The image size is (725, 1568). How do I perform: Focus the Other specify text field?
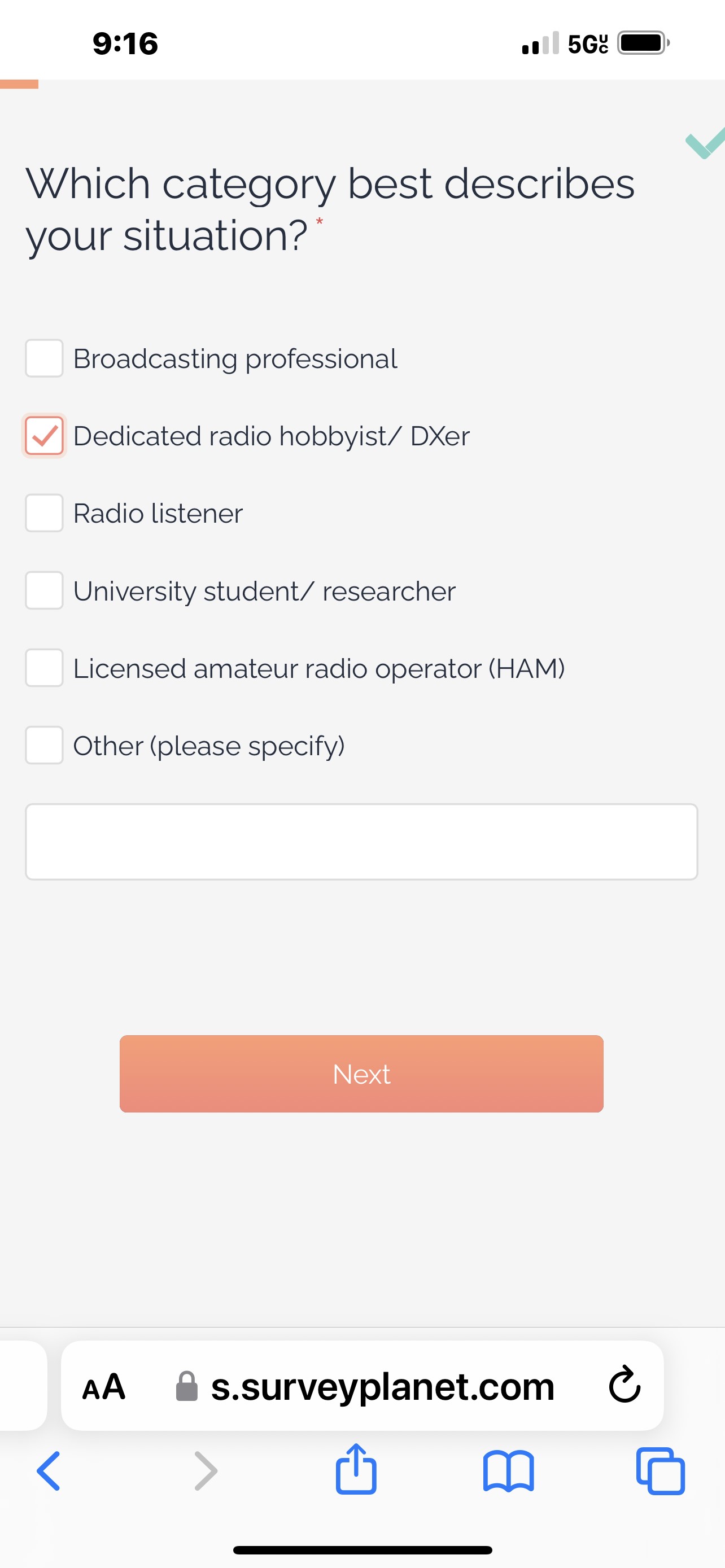point(361,842)
